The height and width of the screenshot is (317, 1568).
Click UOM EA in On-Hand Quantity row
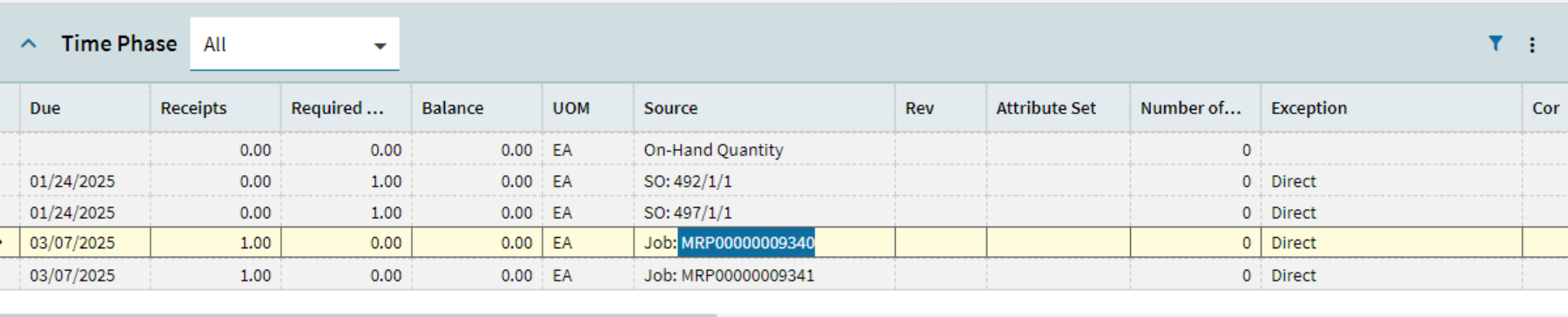coord(588,150)
